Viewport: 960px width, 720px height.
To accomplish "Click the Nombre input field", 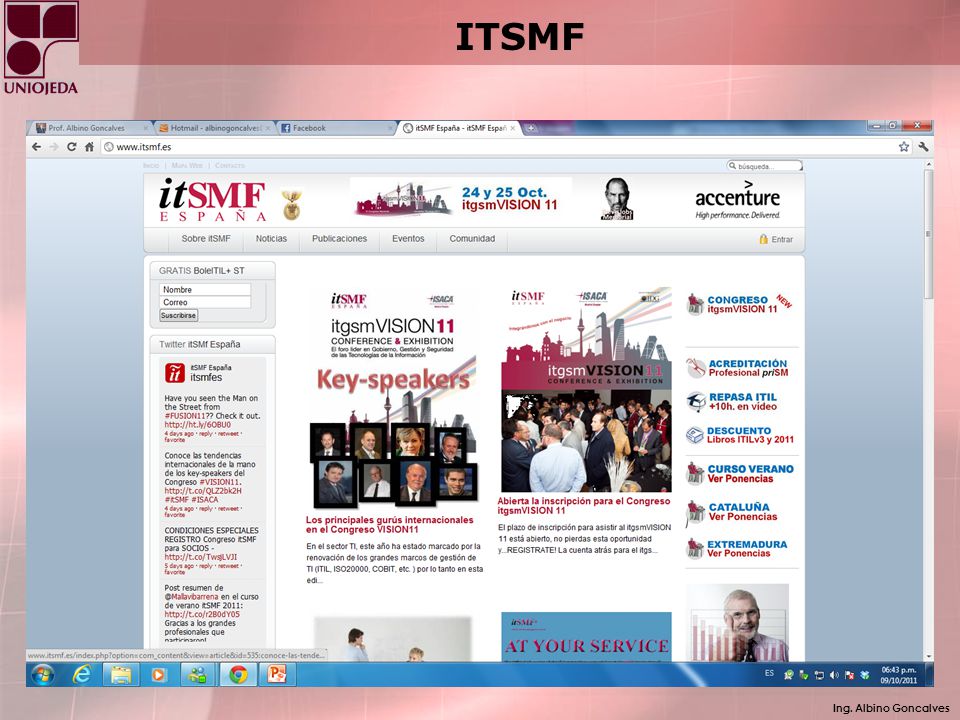I will (x=204, y=290).
